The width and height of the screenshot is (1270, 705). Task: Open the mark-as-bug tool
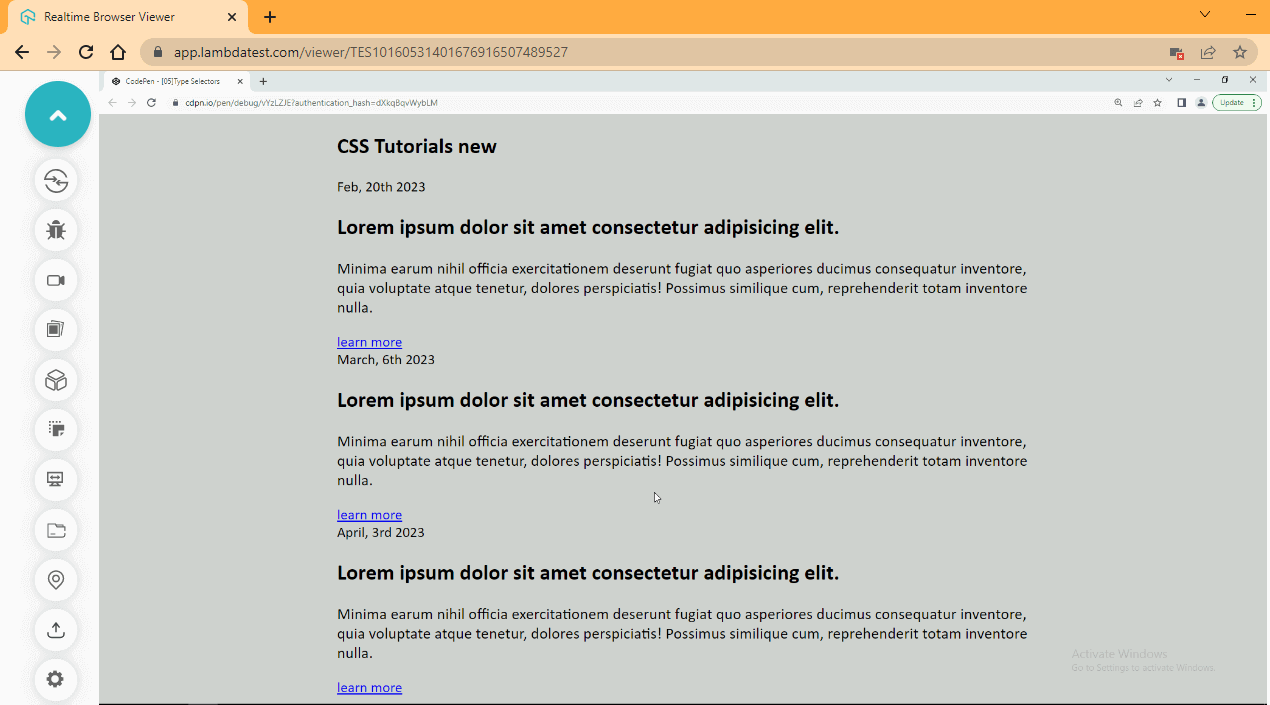point(56,230)
